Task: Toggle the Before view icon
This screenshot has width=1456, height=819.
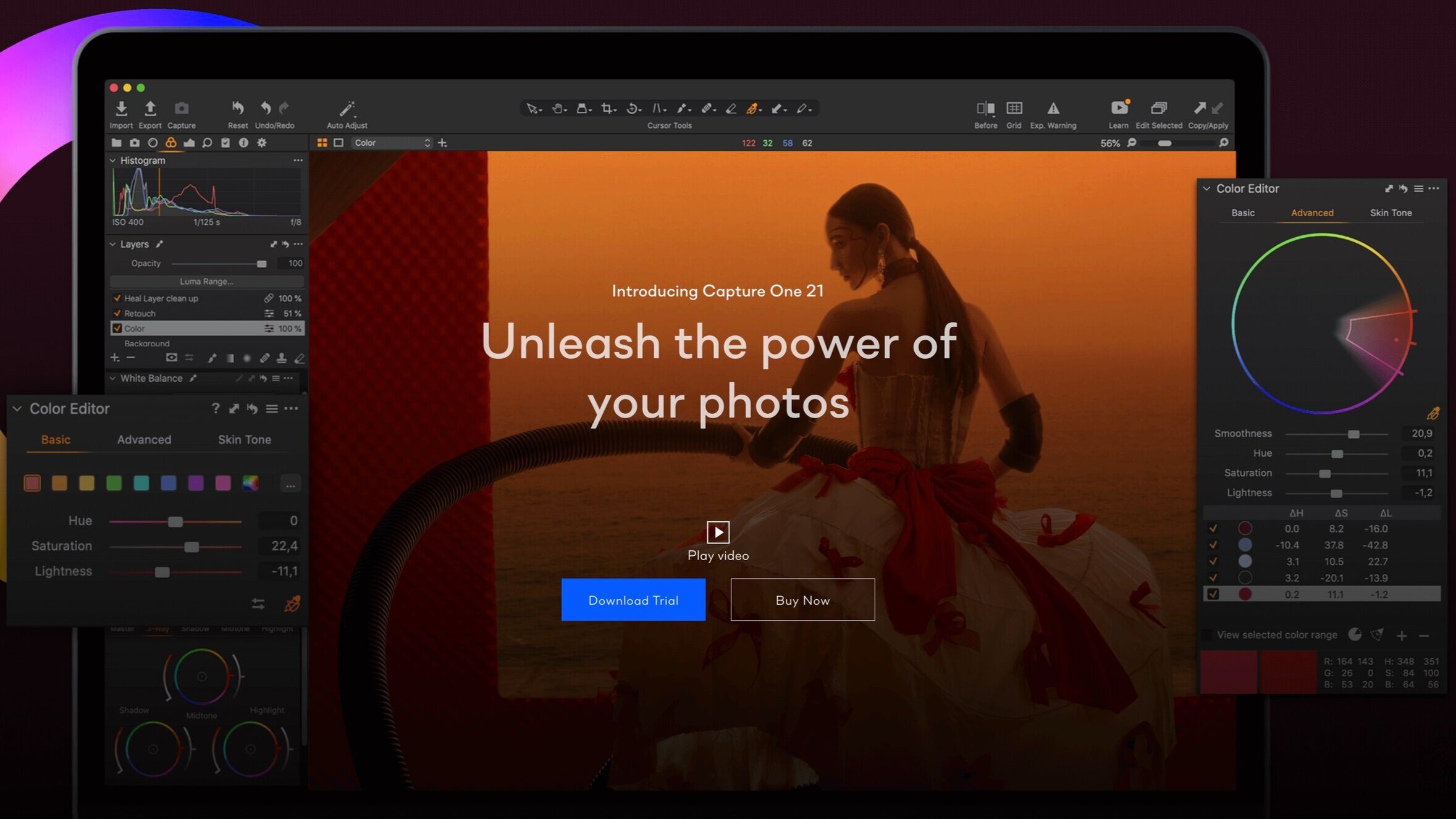Action: [985, 109]
